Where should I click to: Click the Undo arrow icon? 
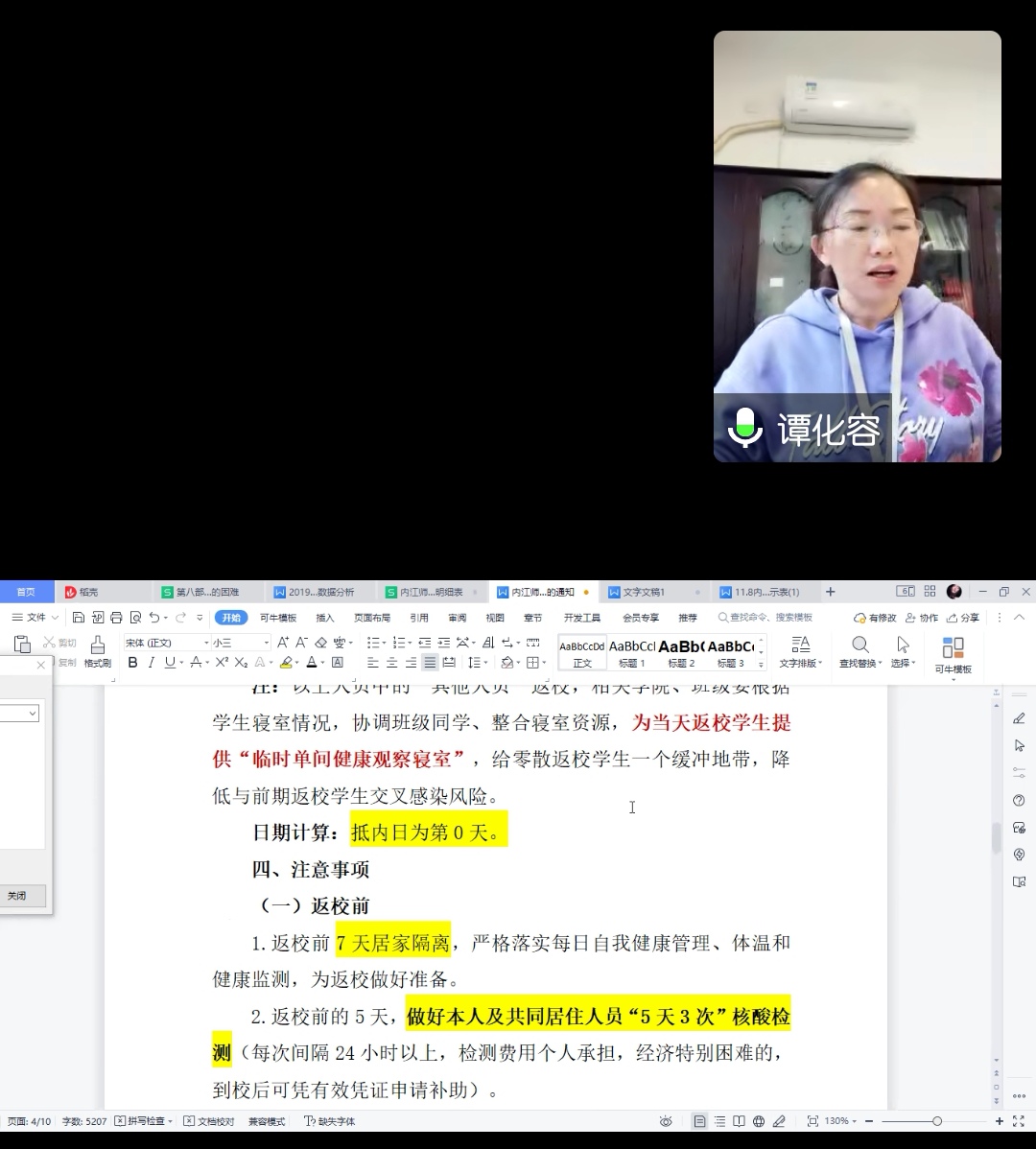click(x=154, y=618)
